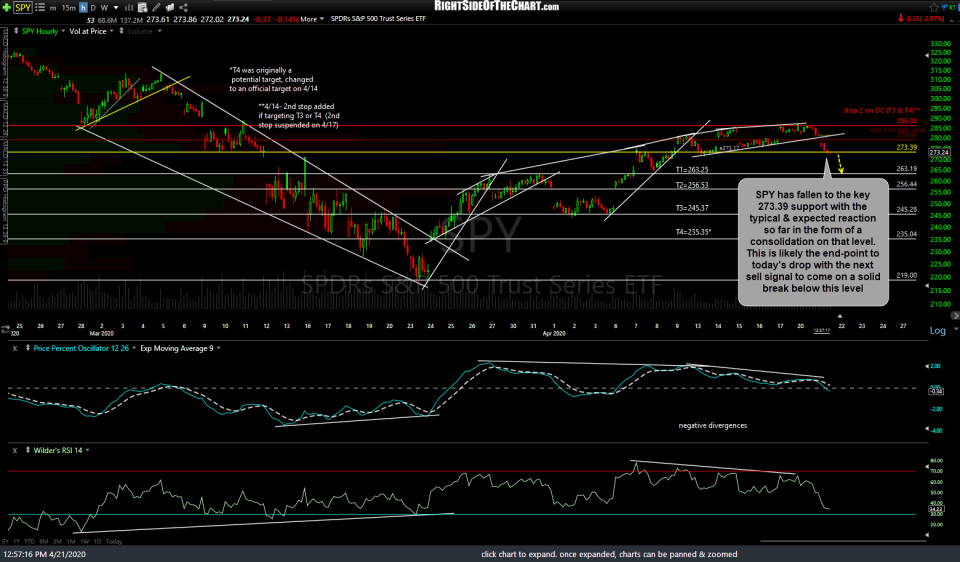Click the T2=256.53 target label
This screenshot has height=562, width=960.
(x=692, y=185)
